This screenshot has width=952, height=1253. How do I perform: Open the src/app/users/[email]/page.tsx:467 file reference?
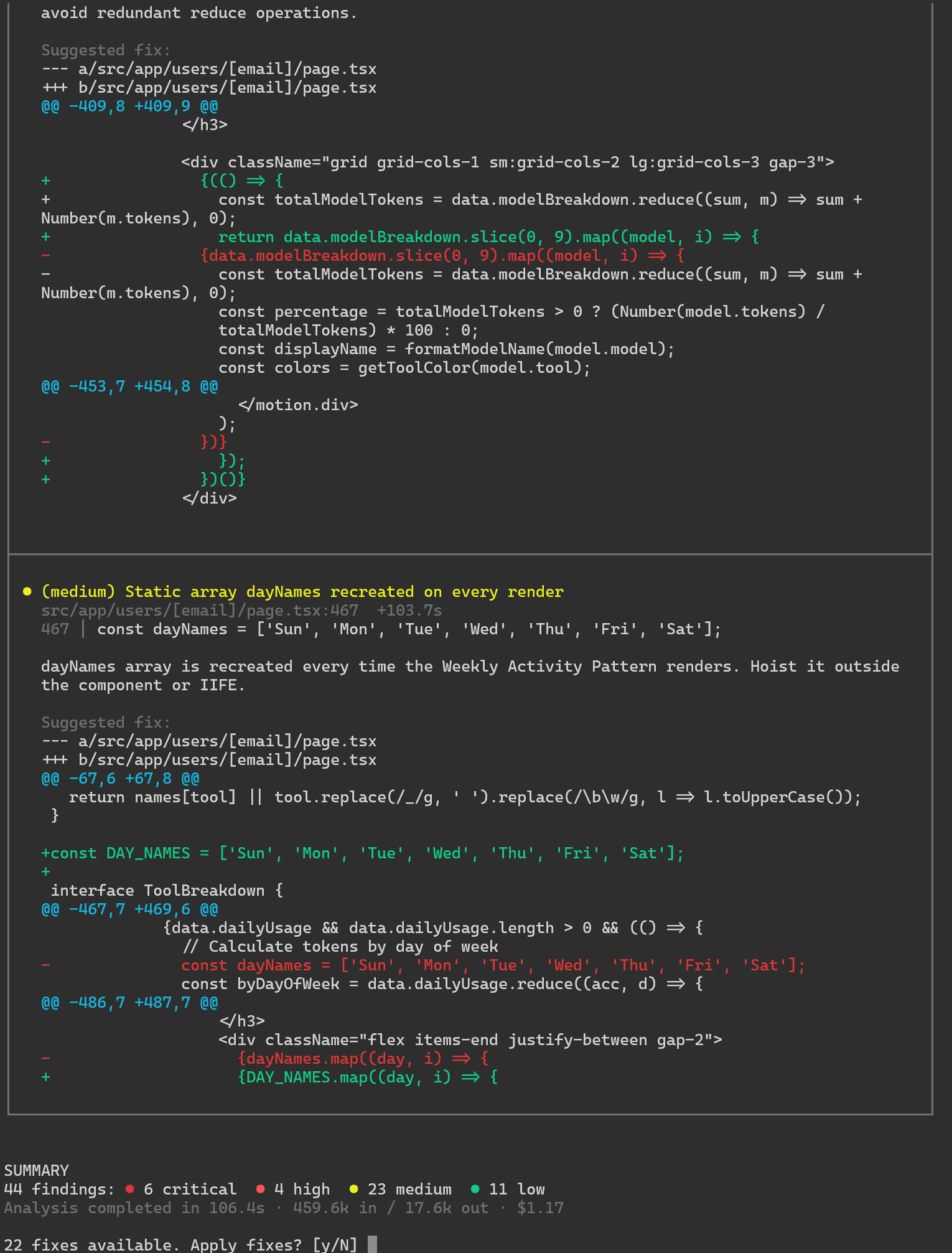(x=199, y=610)
